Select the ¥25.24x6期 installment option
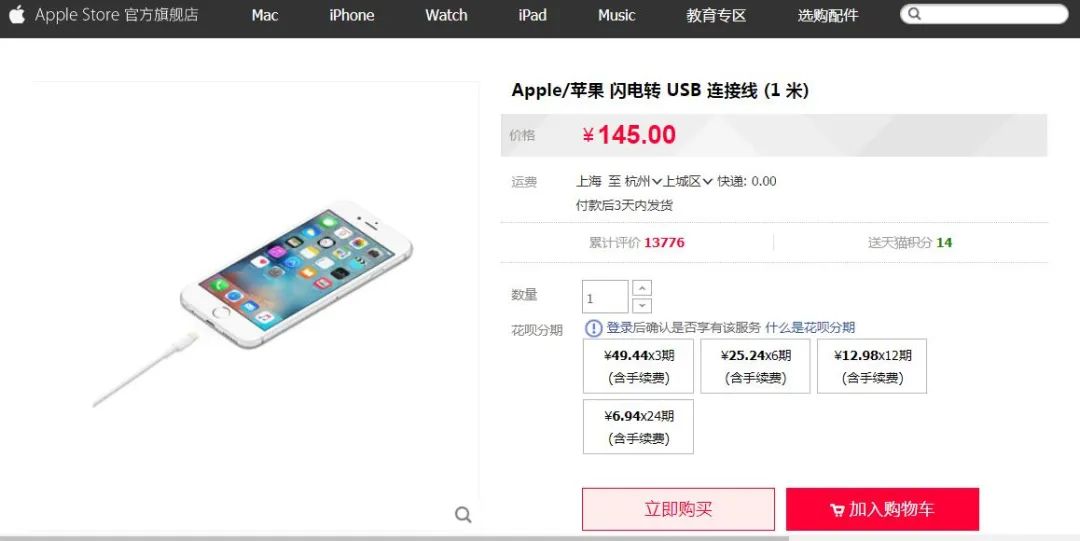Screen dimensions: 1080x541 point(756,366)
